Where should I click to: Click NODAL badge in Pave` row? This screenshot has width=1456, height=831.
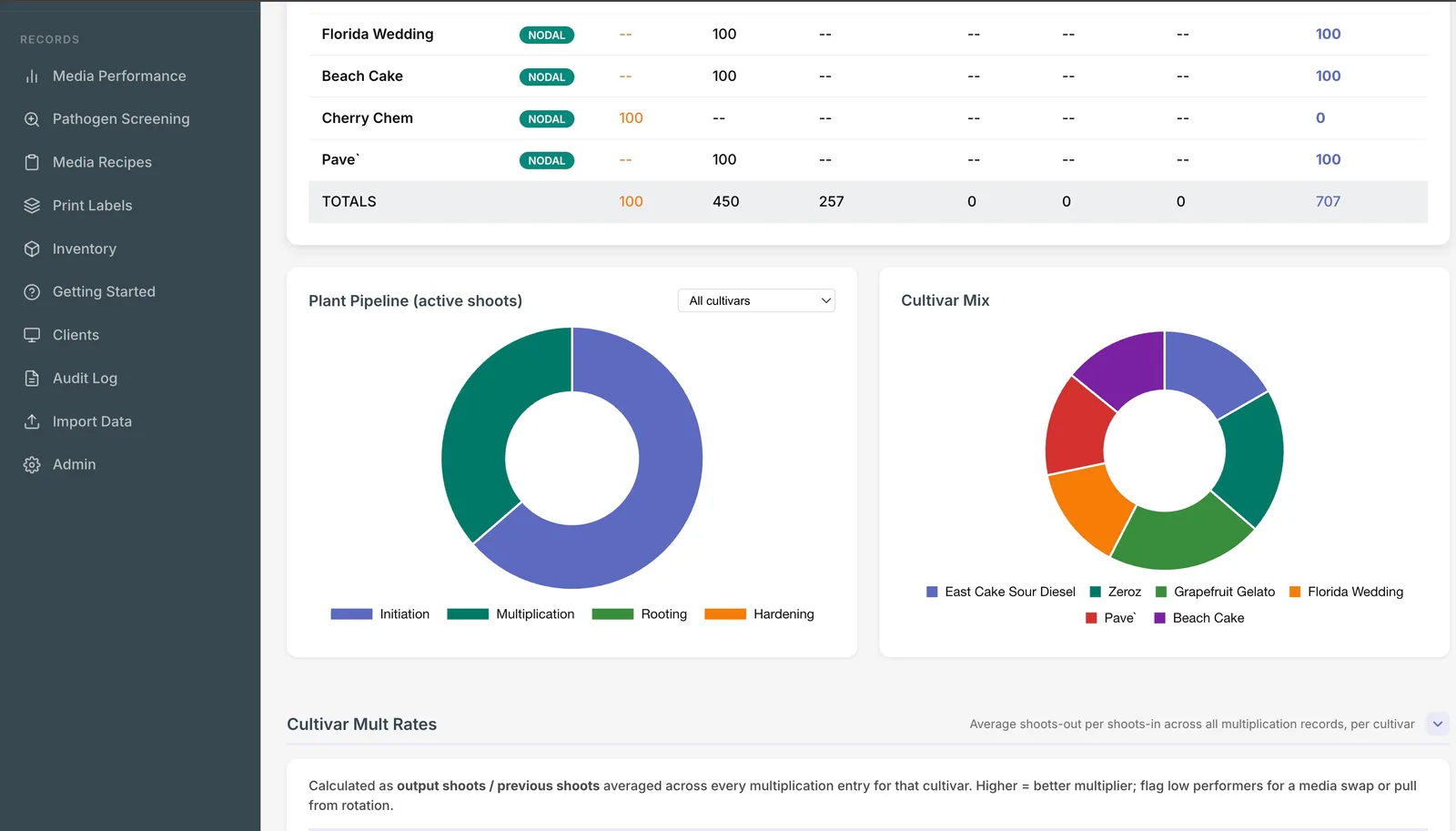546,161
